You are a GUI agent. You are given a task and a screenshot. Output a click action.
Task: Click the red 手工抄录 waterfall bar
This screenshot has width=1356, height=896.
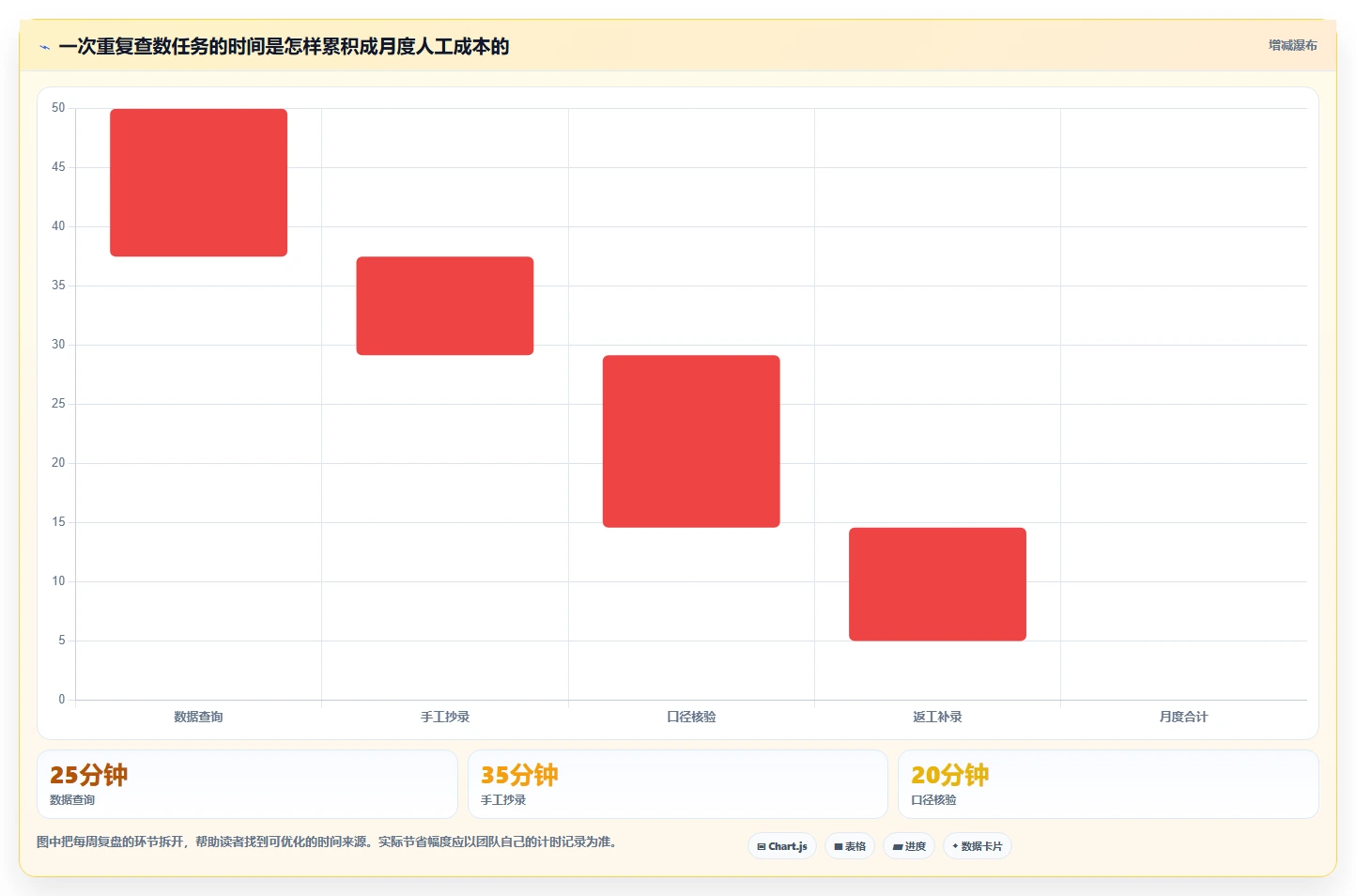click(445, 305)
